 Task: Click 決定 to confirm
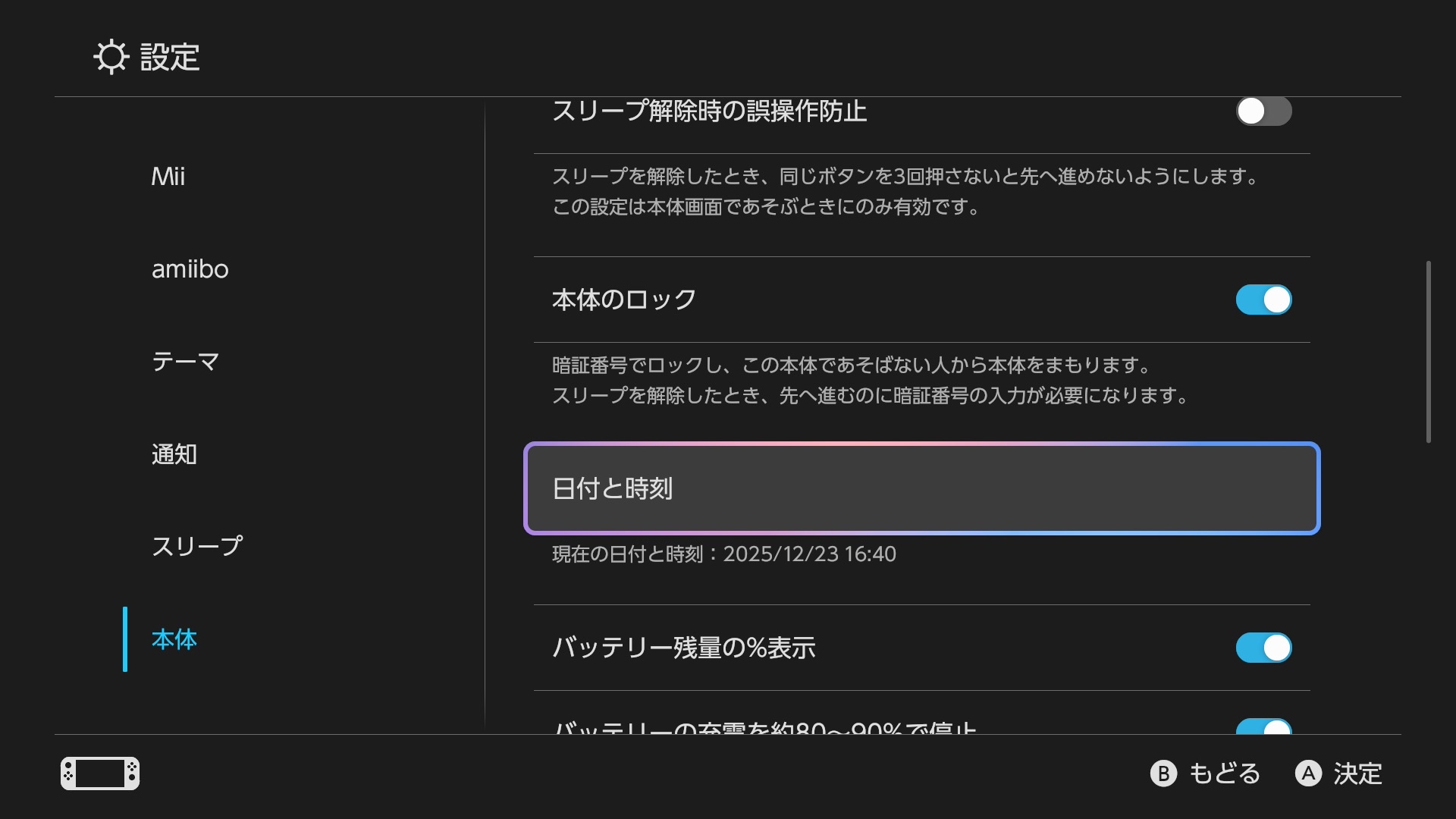[x=1359, y=773]
